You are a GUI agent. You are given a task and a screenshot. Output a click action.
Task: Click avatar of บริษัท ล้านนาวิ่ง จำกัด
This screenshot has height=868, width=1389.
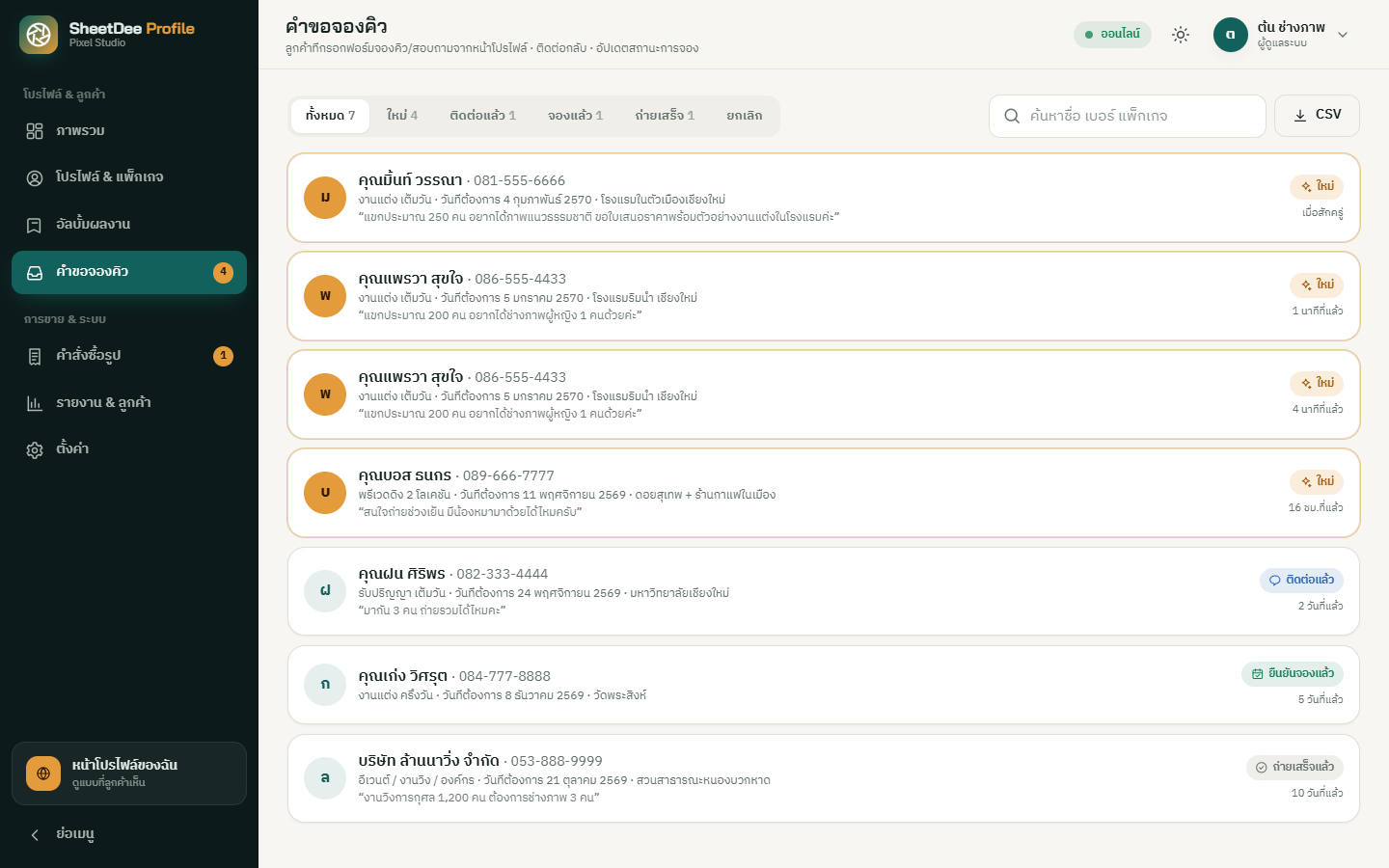tap(325, 778)
